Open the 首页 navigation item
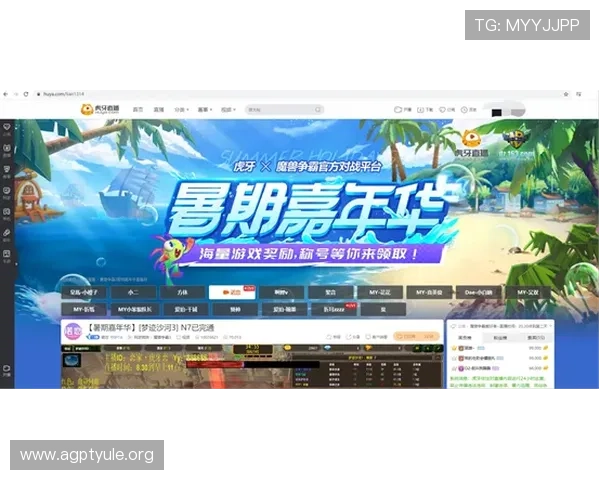Screen dimensions: 600x480 point(138,109)
